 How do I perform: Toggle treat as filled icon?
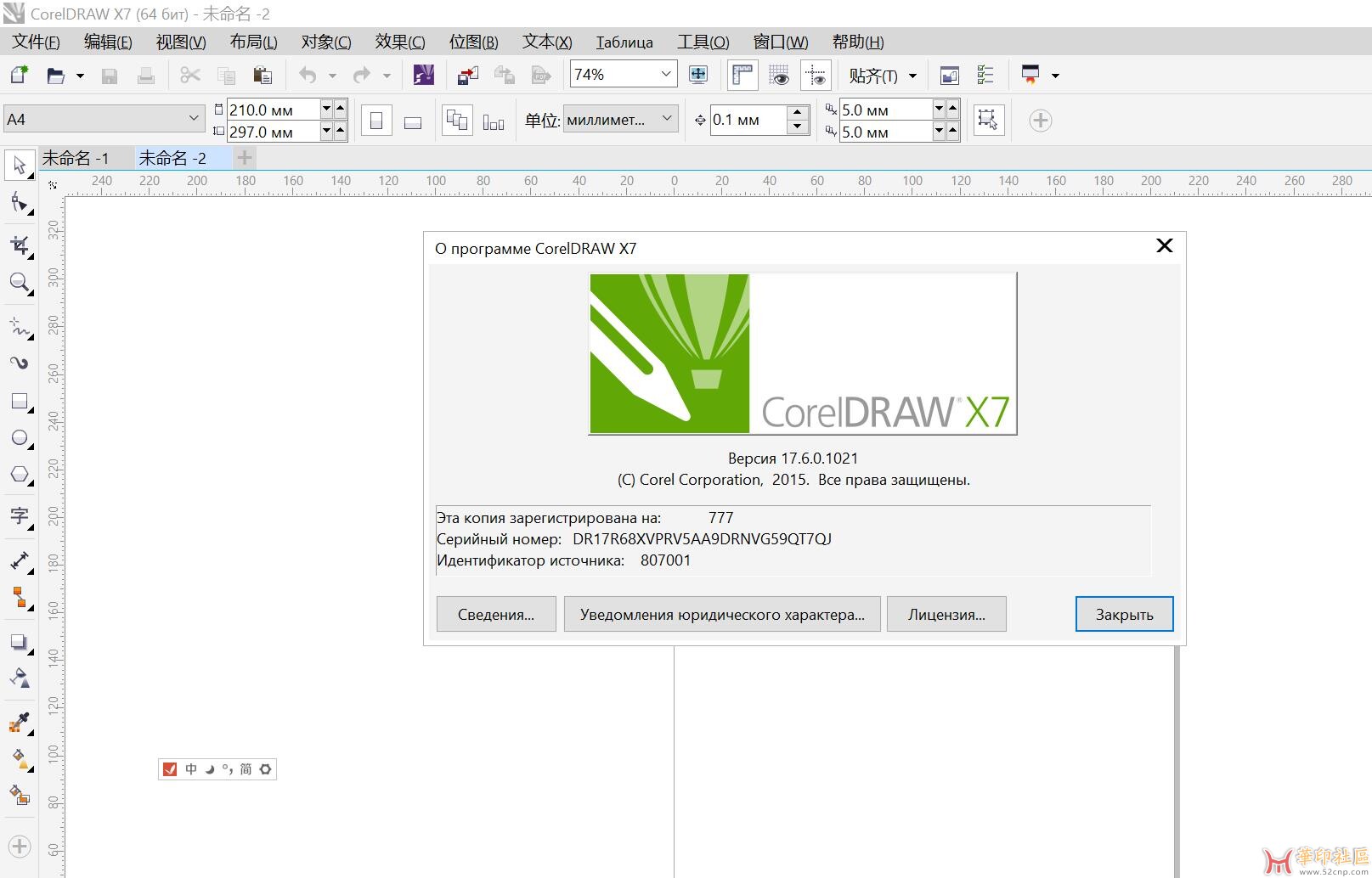[x=987, y=120]
